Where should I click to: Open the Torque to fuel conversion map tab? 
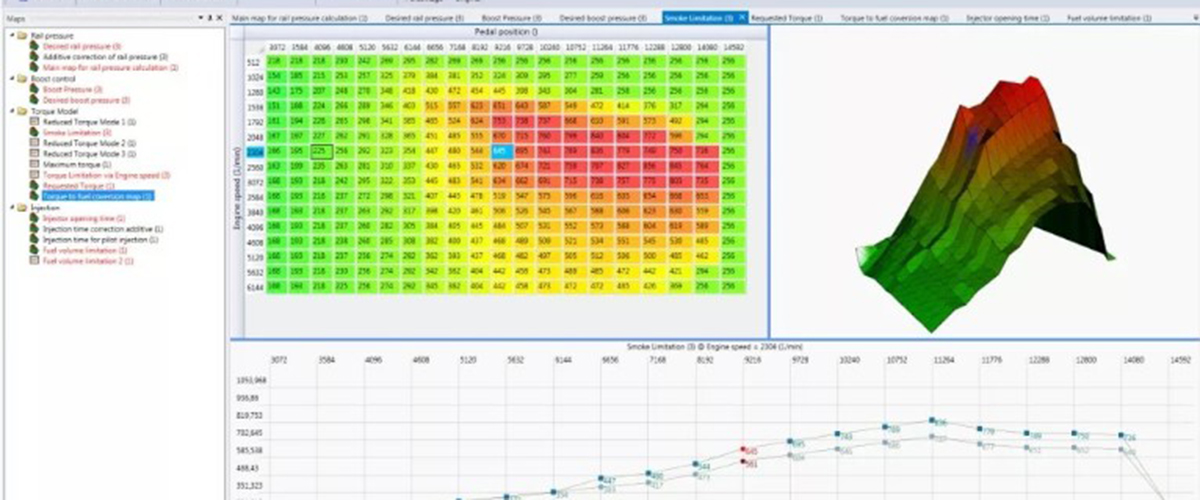894,18
